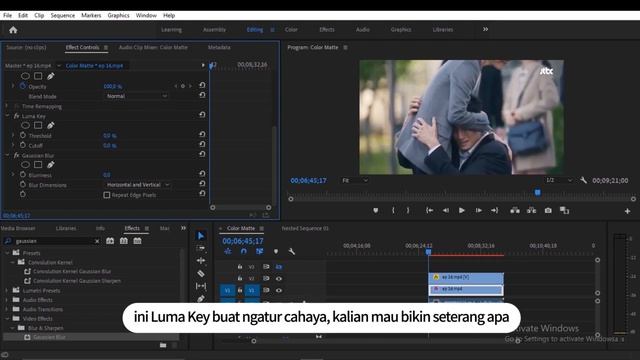Screen dimensions: 640x360
Task: Create ellipse mask under Gaussian Blur
Action: click(25, 164)
